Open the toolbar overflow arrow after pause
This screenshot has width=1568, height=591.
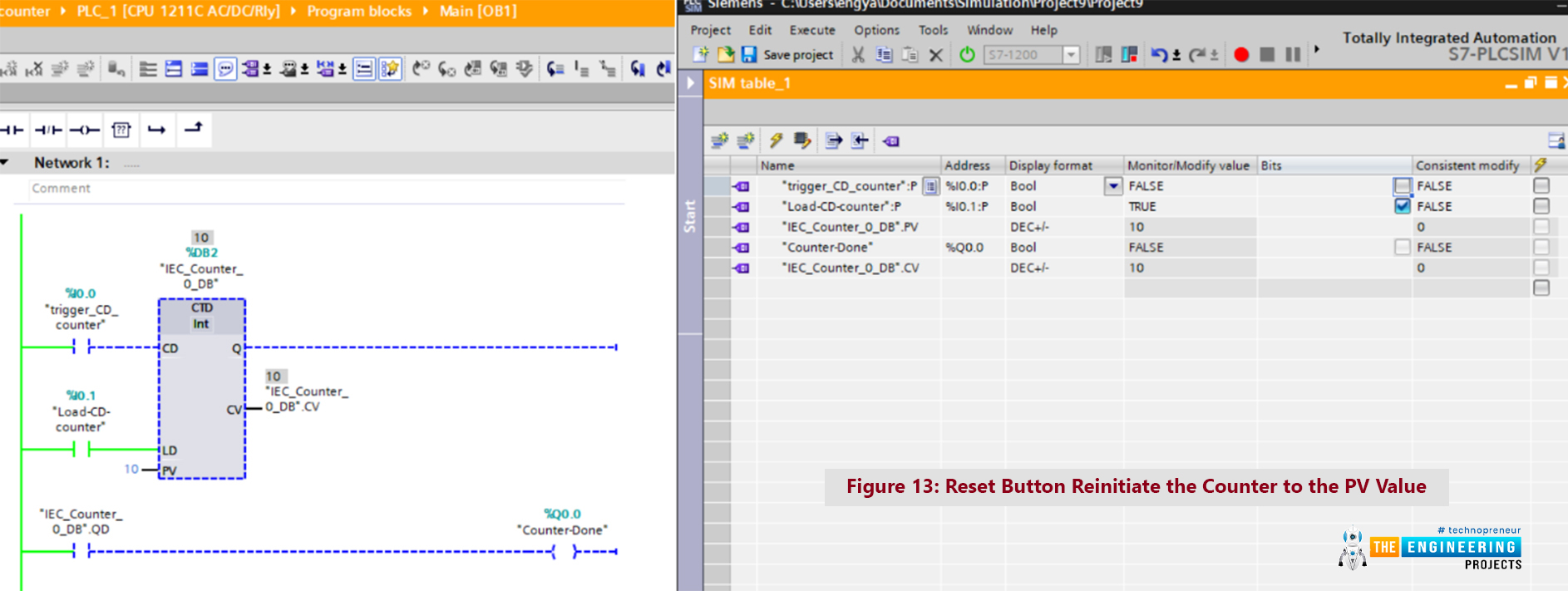pos(1316,49)
